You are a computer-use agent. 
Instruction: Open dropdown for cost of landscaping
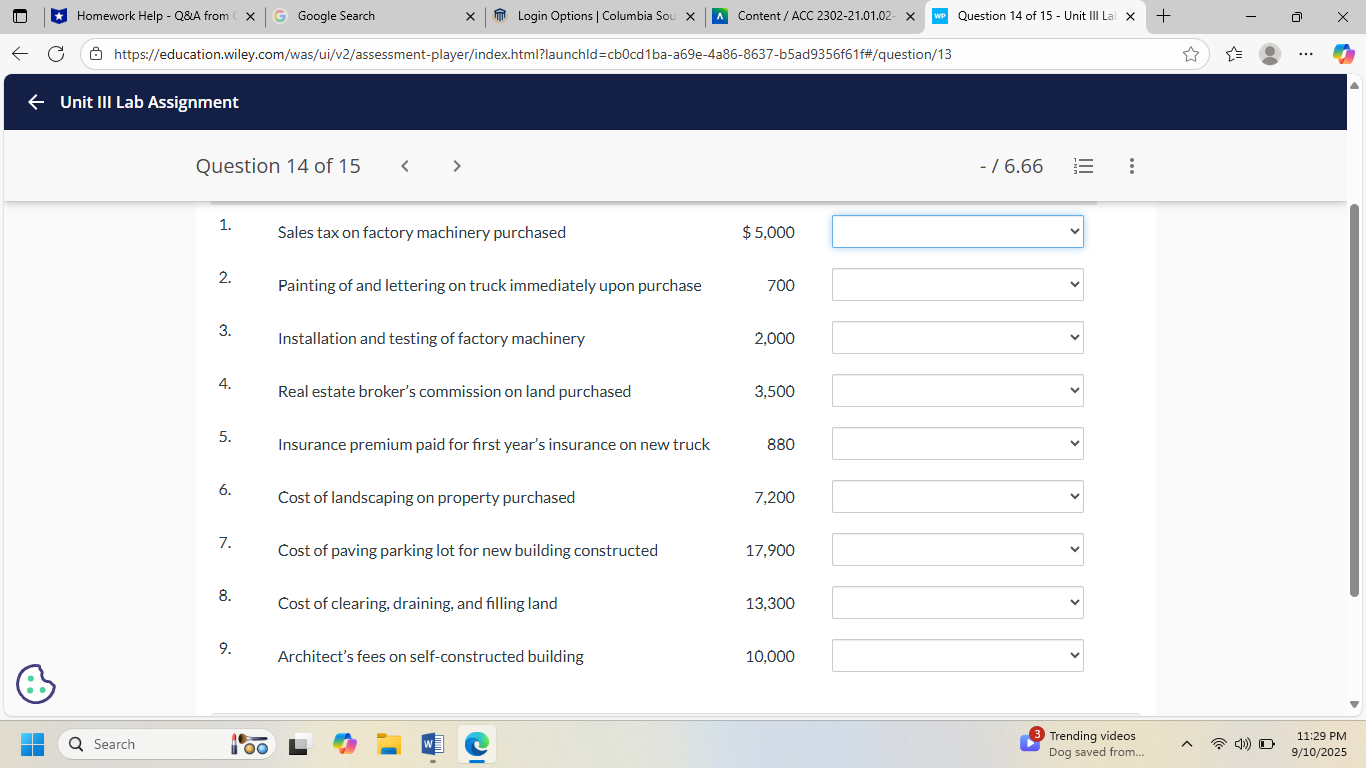(958, 497)
